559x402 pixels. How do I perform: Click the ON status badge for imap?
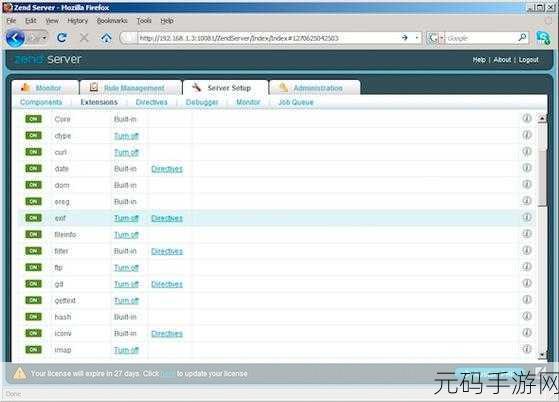coord(33,350)
